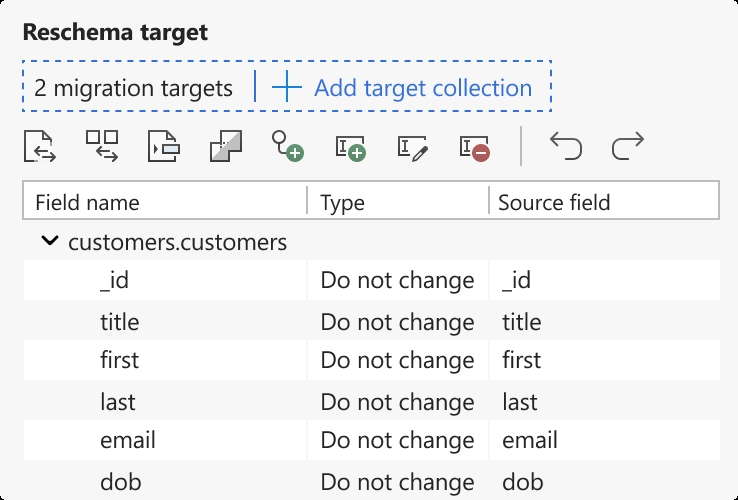Click the Reschema target heading
The image size is (738, 500).
(x=115, y=32)
